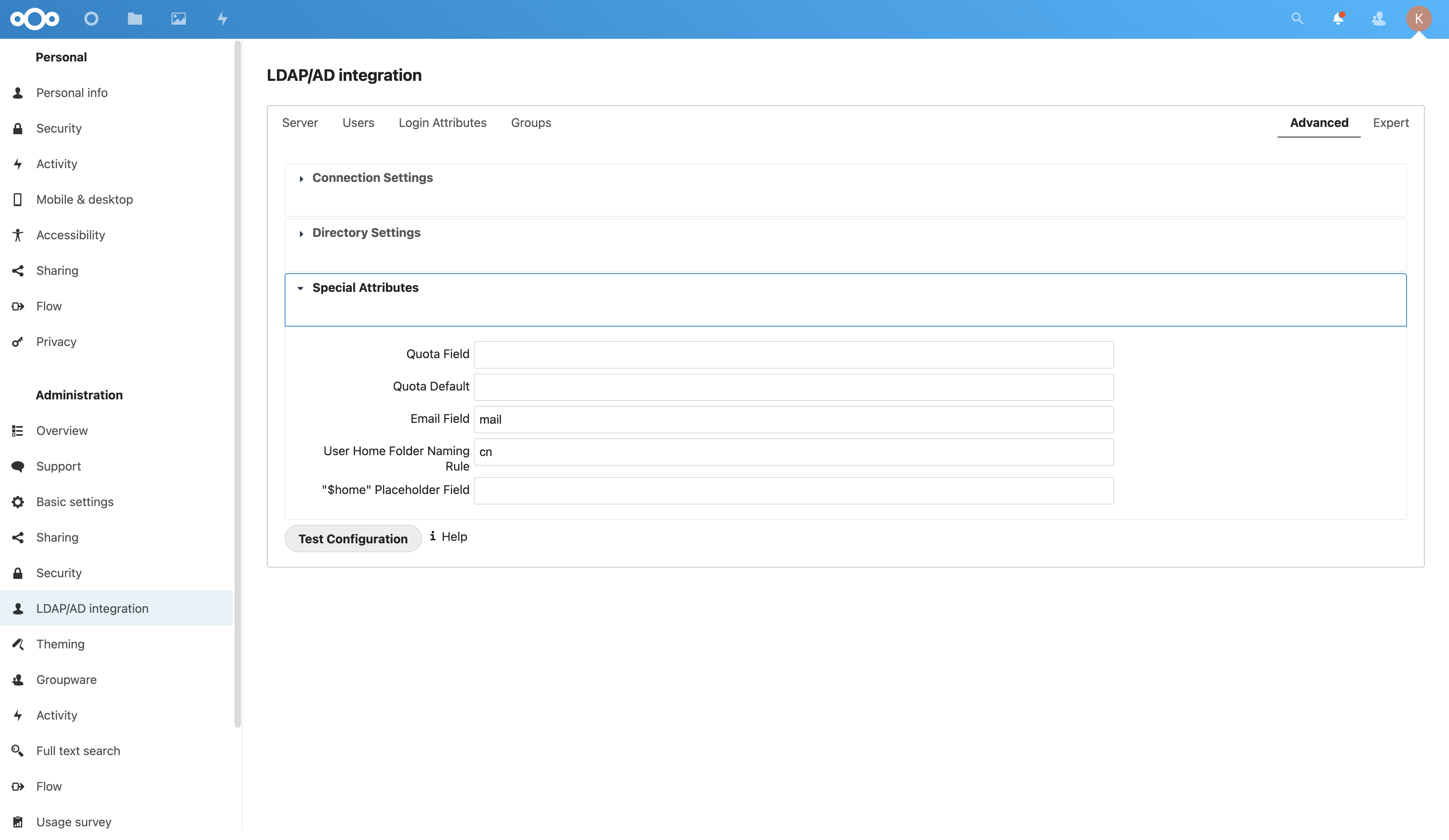This screenshot has height=840, width=1449.
Task: Open the Photos app icon
Action: point(178,19)
